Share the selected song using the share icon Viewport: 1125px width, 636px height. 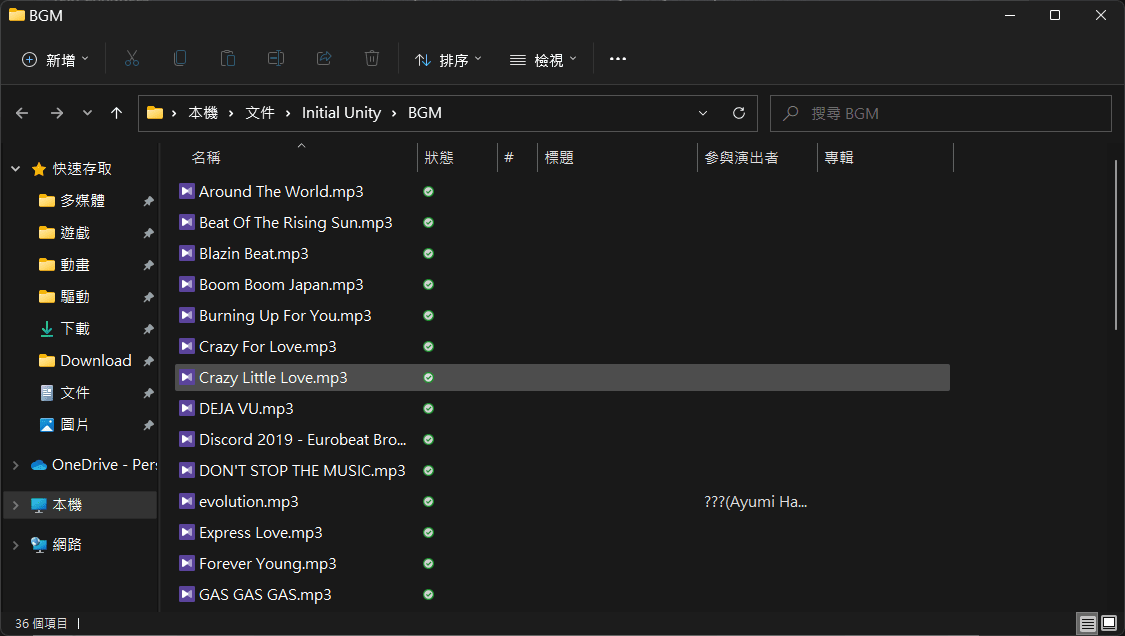pyautogui.click(x=324, y=58)
